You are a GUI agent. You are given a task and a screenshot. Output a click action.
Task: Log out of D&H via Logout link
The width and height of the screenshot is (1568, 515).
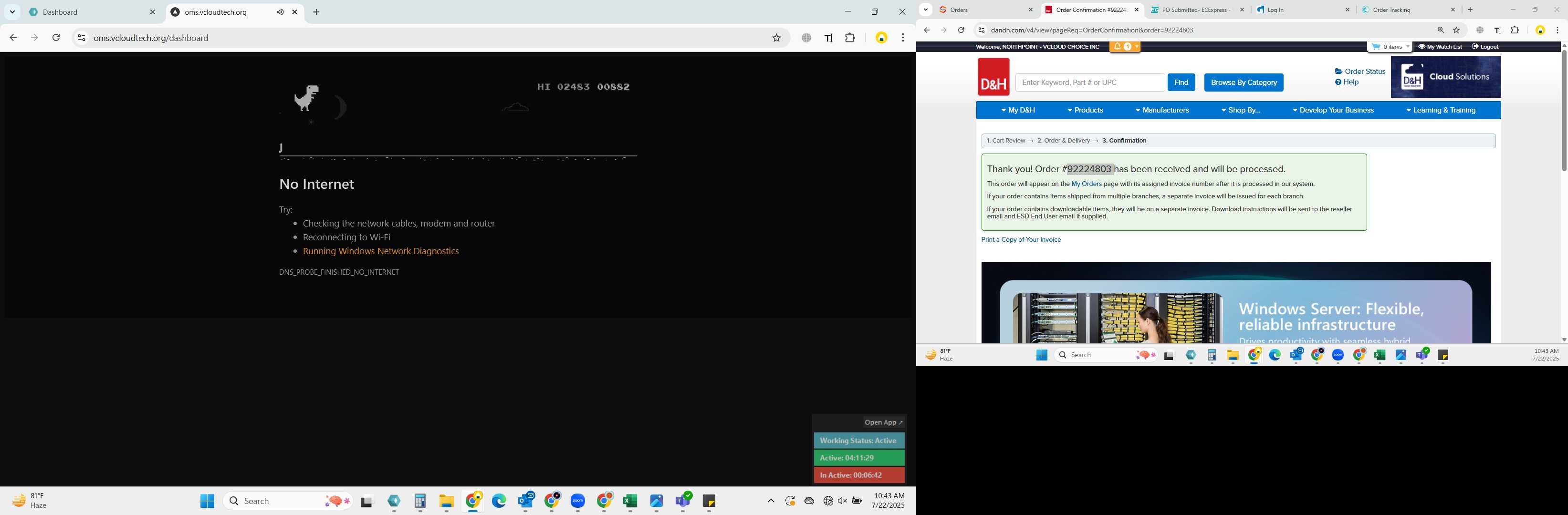(1485, 47)
